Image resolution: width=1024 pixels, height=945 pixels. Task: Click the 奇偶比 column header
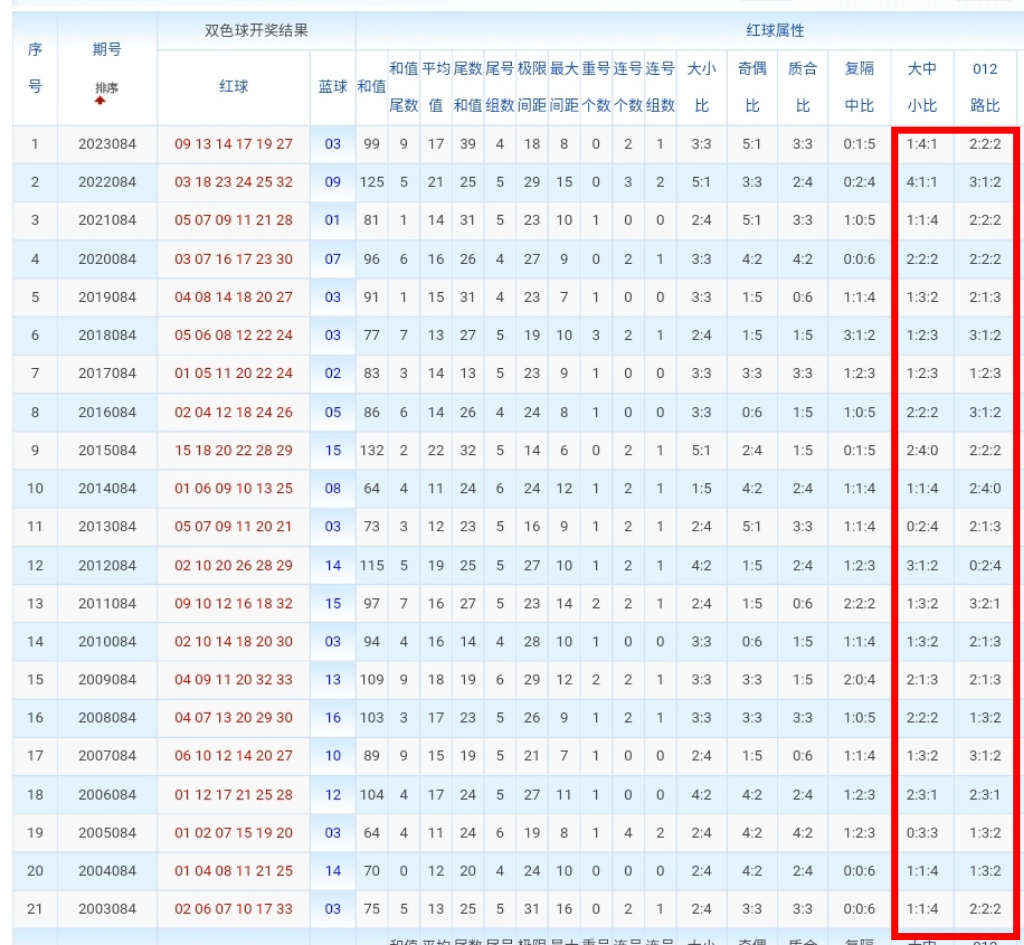click(x=752, y=87)
